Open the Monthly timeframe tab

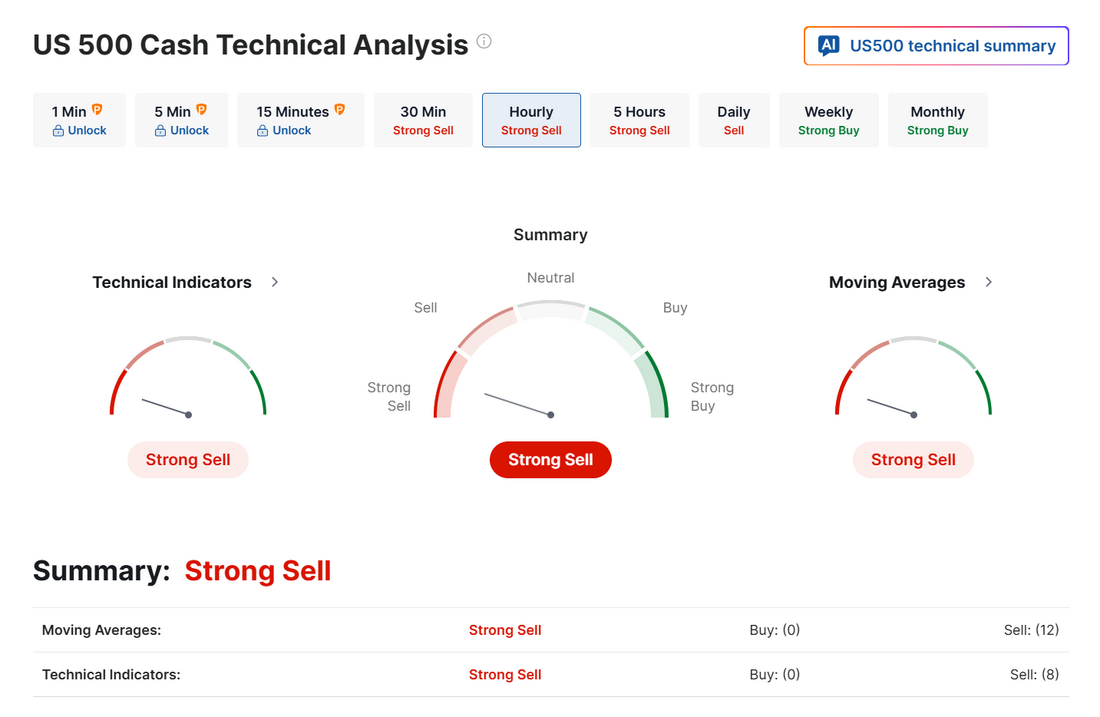[x=937, y=120]
